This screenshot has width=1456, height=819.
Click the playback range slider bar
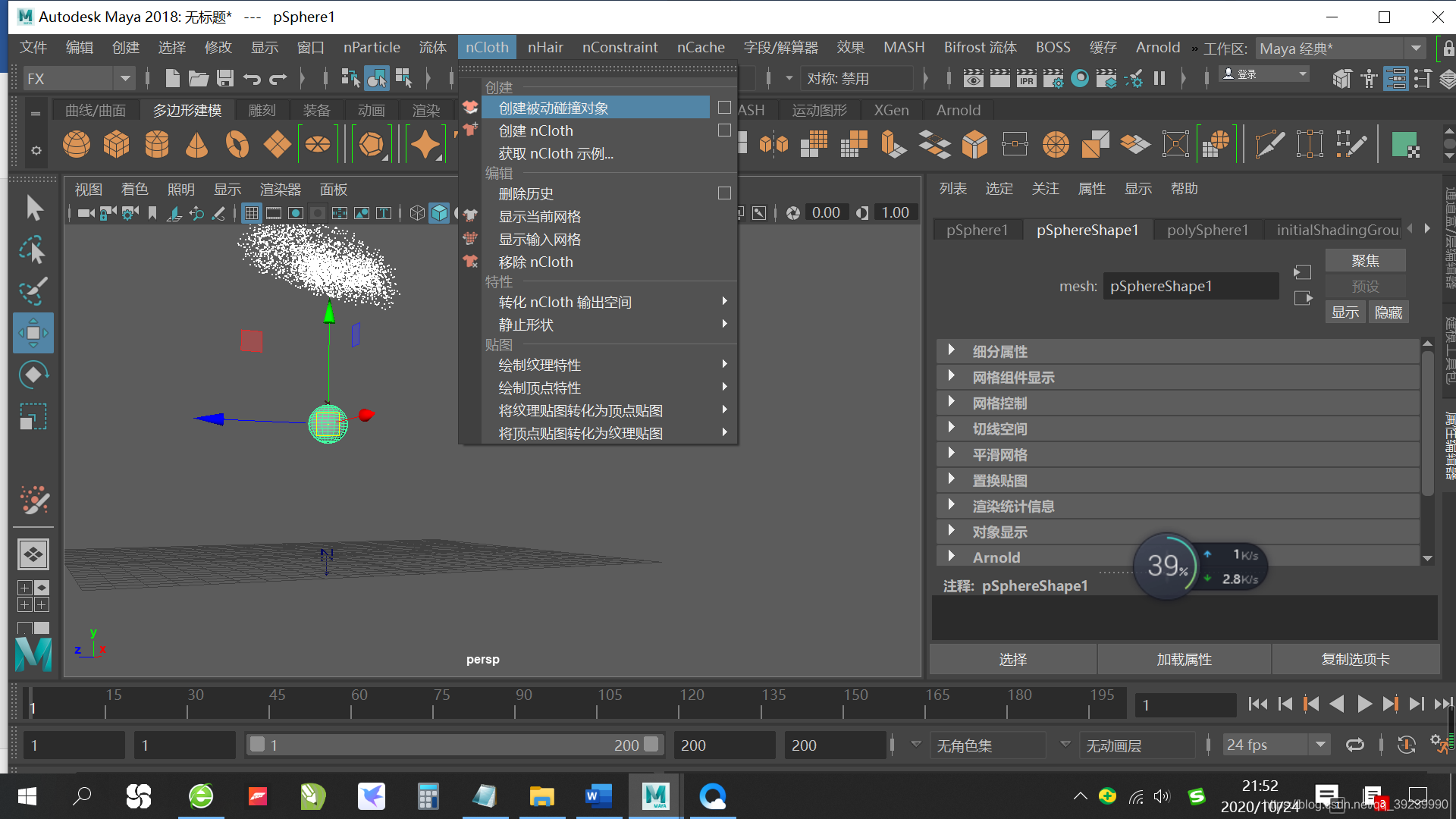455,745
